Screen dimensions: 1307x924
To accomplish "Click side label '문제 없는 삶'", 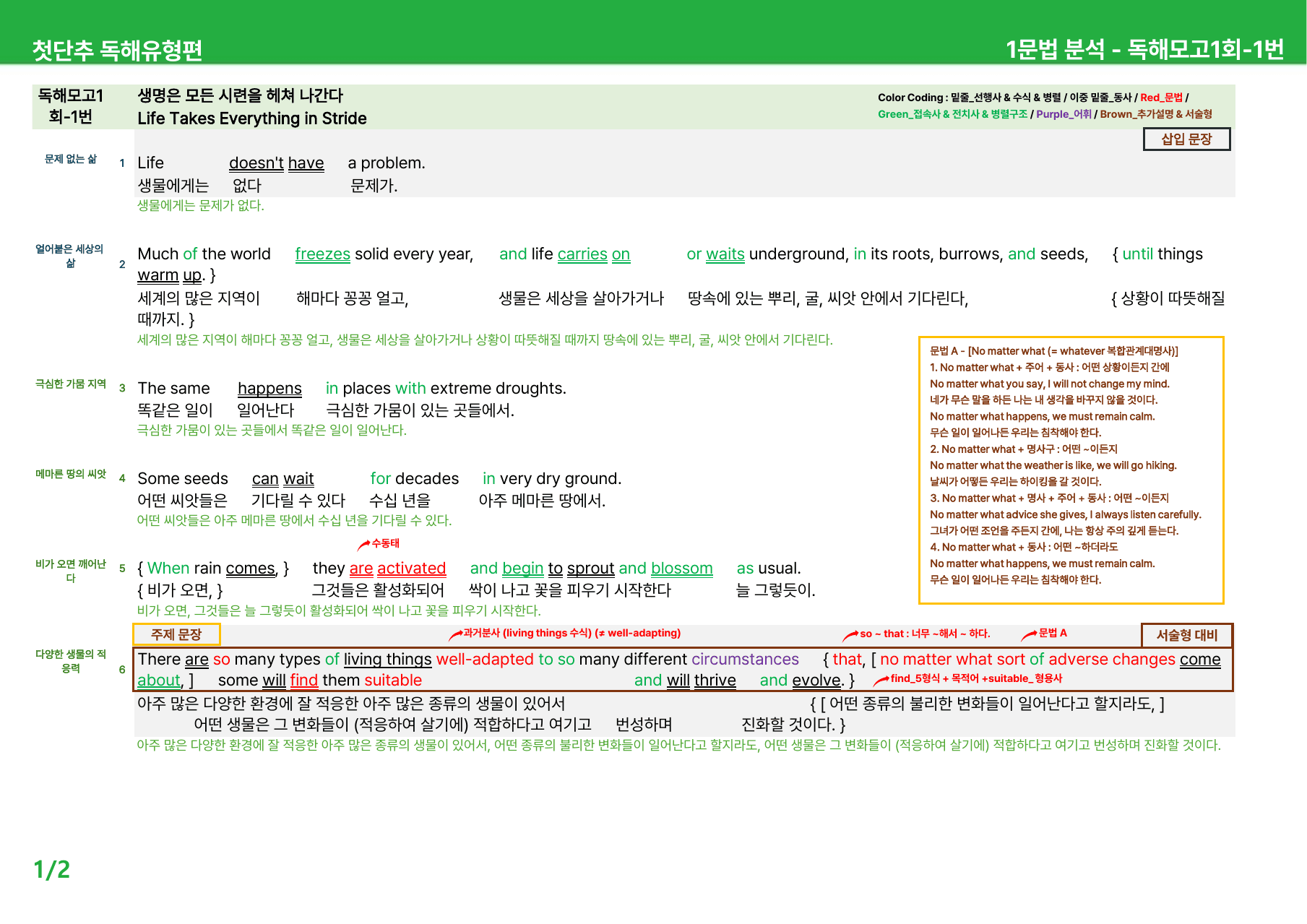I will coord(71,159).
